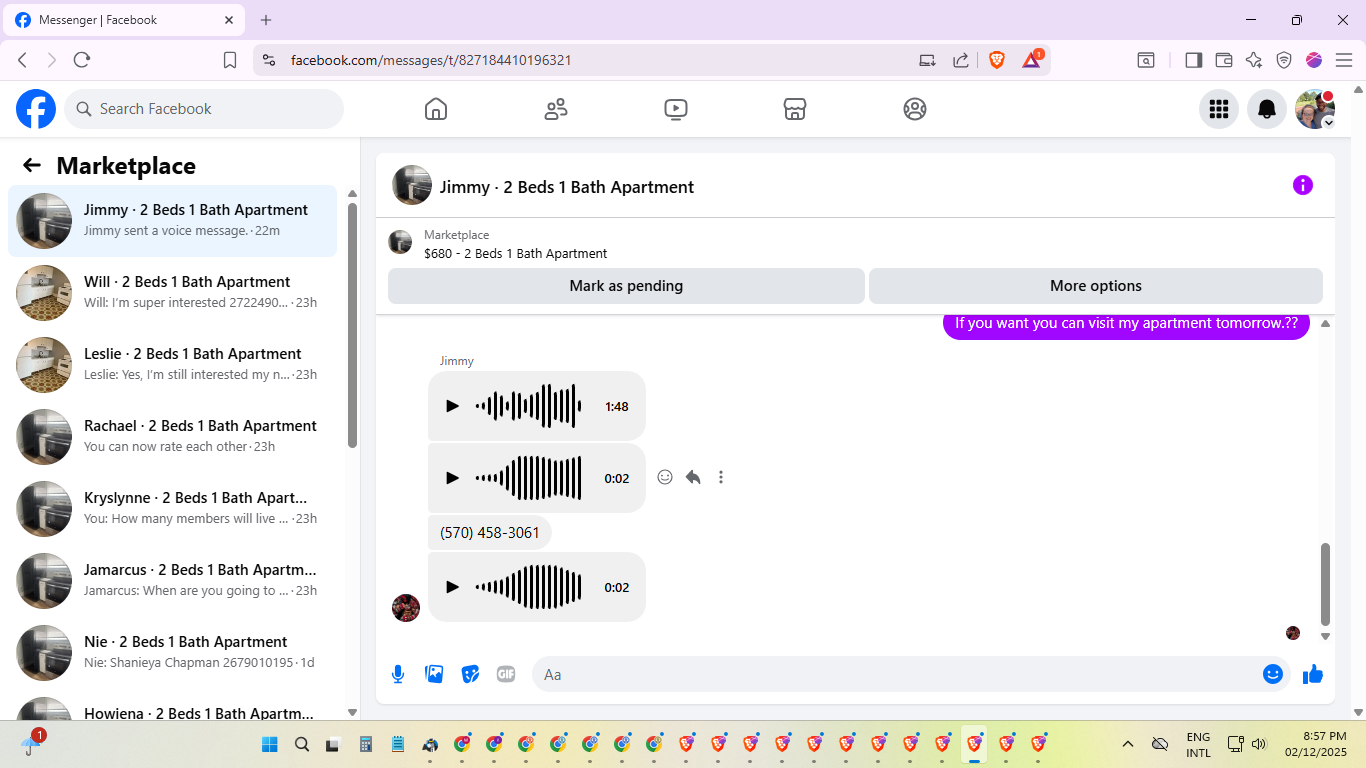Click the address bar URL
Viewport: 1366px width, 768px height.
coord(431,60)
